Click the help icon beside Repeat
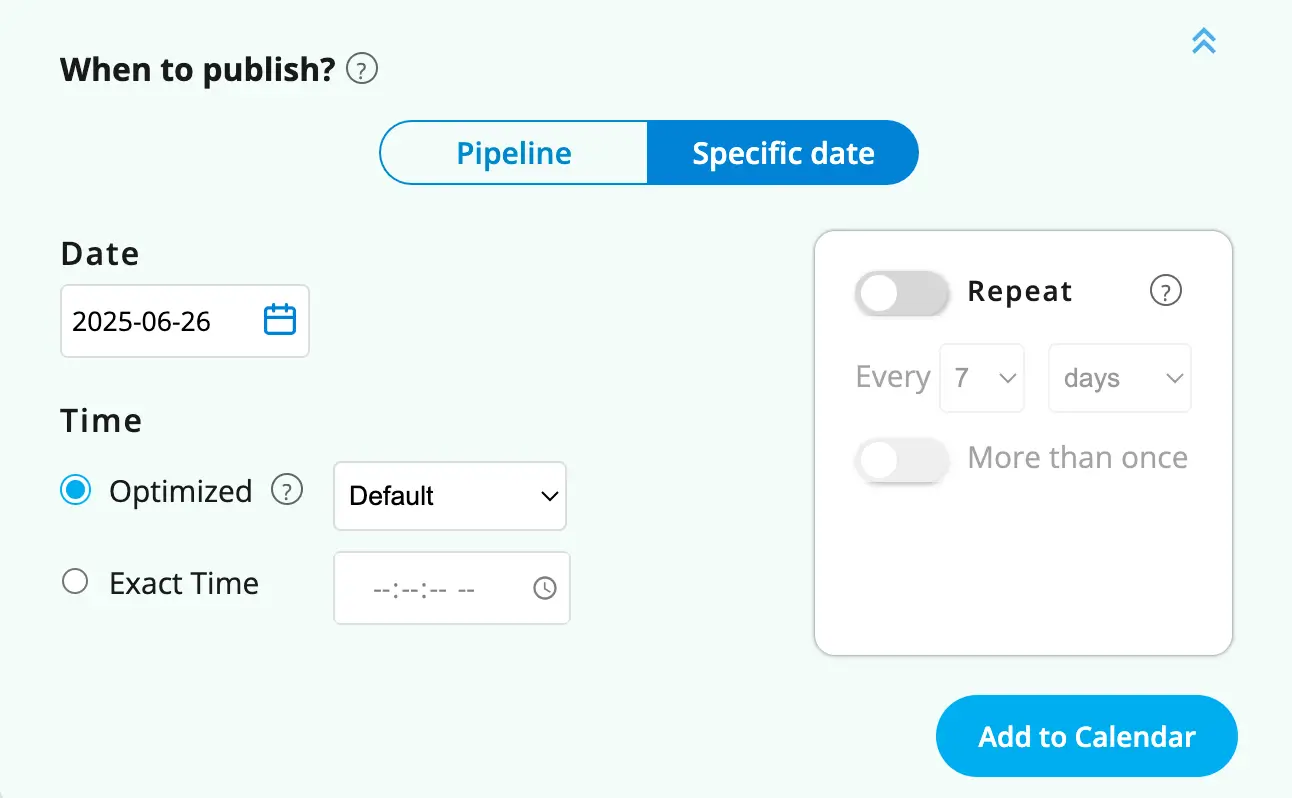Image resolution: width=1292 pixels, height=798 pixels. pos(1166,291)
